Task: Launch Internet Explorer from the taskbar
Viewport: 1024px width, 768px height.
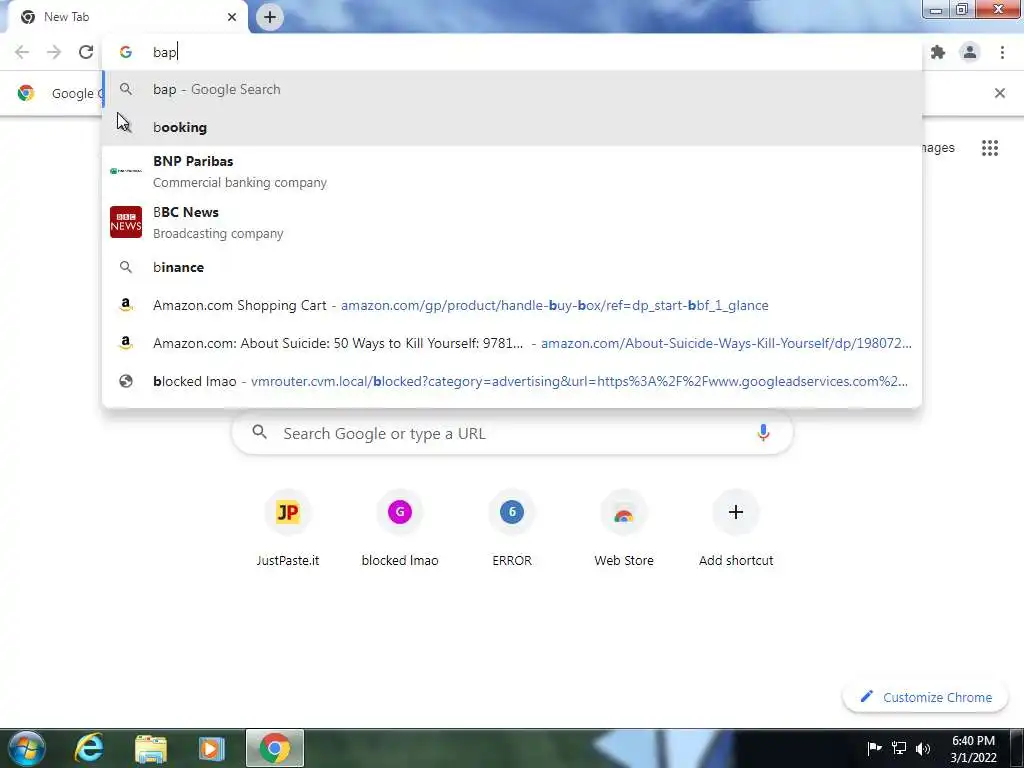Action: [88, 748]
